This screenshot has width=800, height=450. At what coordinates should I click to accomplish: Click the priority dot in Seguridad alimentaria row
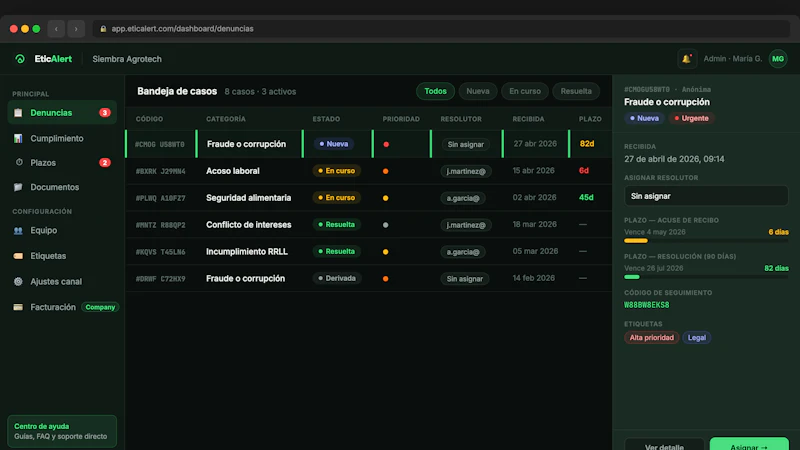[386, 198]
